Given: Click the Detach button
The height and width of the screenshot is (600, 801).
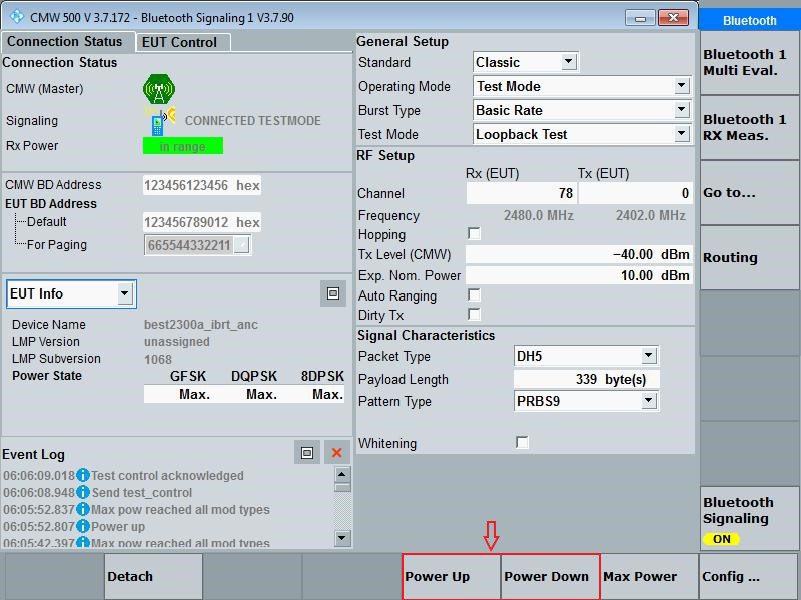Looking at the screenshot, I should pos(151,576).
